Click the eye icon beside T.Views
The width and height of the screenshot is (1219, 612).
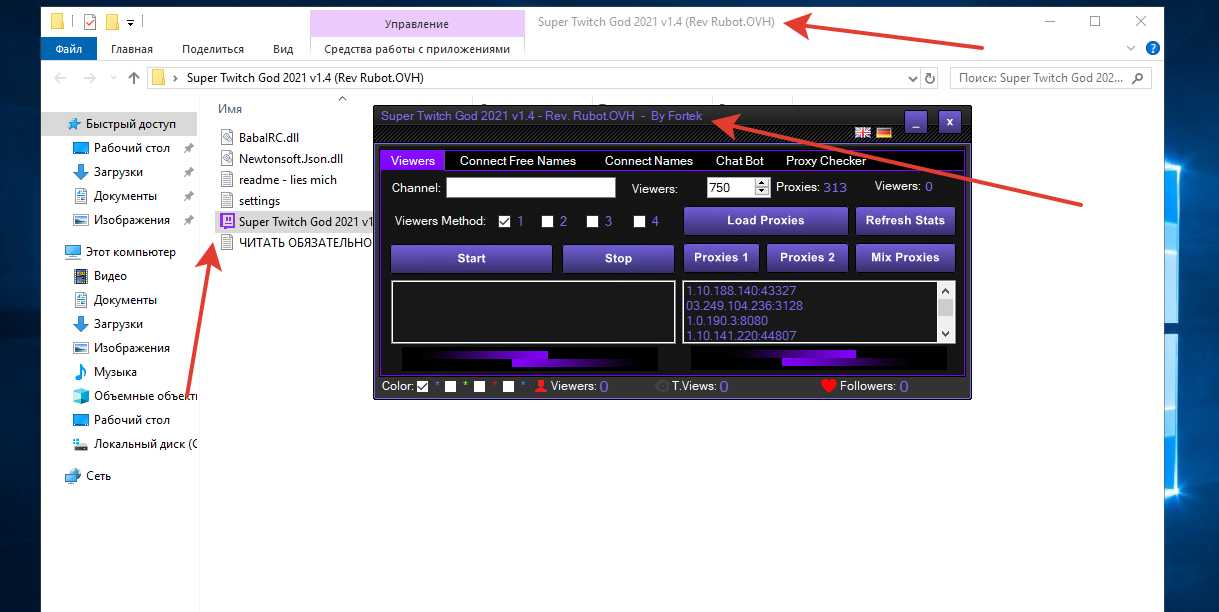click(x=661, y=386)
